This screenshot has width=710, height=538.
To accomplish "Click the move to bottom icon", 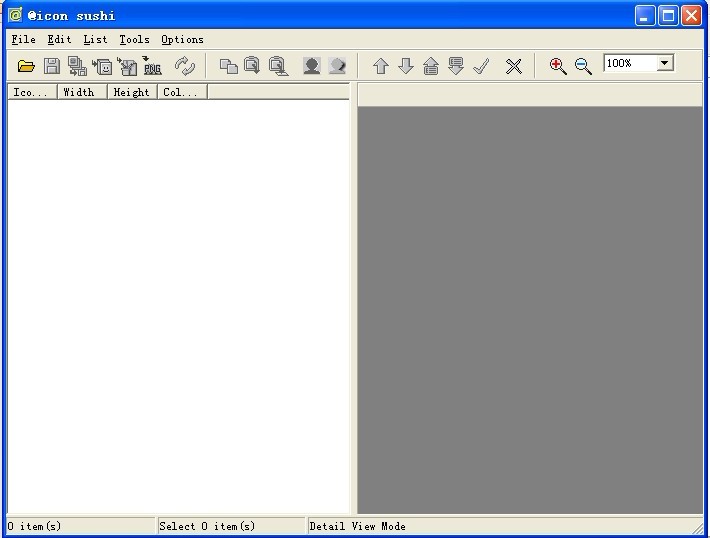I will coord(456,66).
